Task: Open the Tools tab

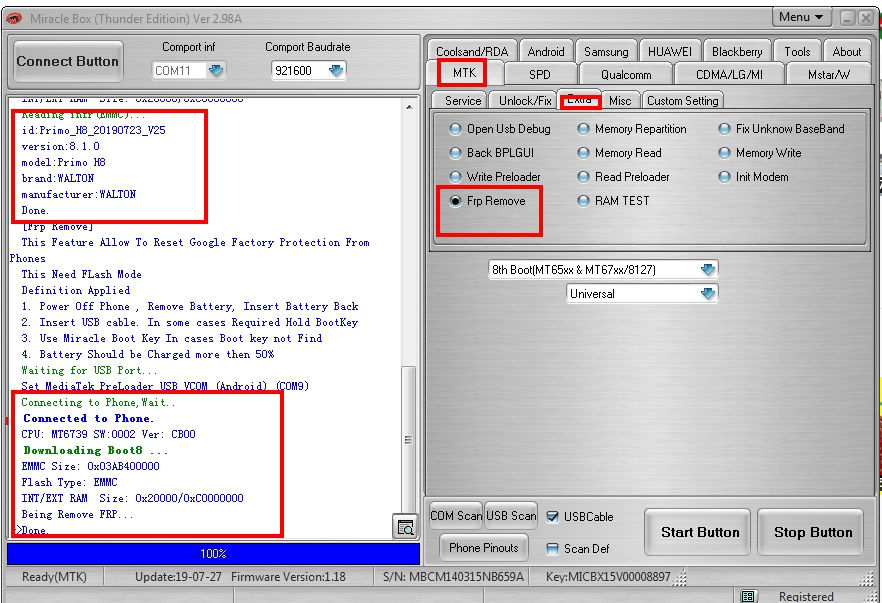Action: (x=797, y=52)
